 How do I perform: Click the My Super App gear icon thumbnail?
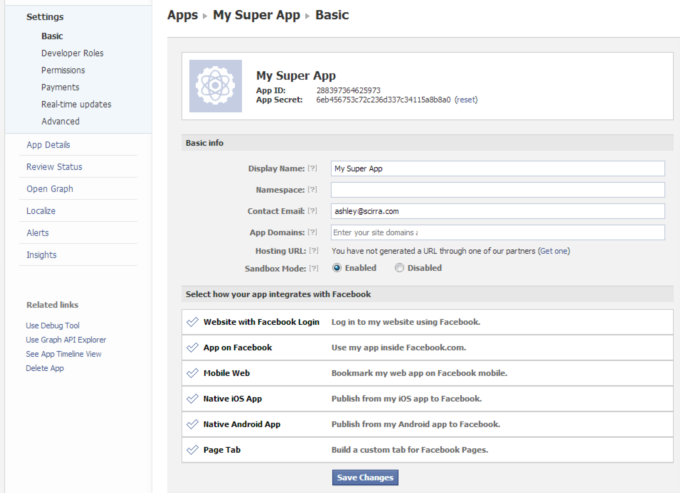216,86
